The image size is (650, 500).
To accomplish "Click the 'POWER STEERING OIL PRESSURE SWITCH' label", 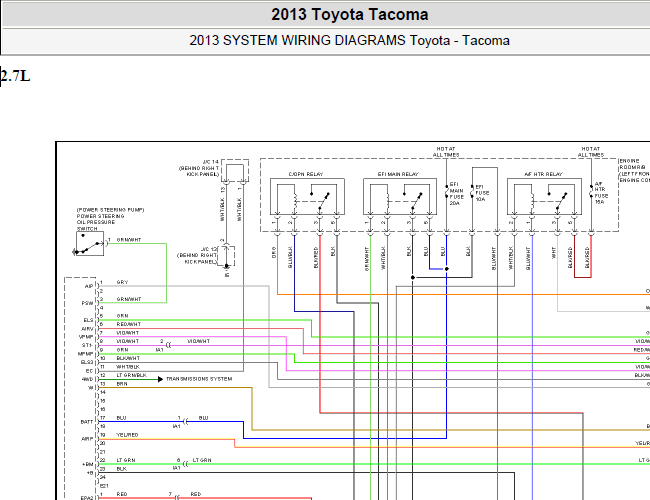I will click(100, 222).
